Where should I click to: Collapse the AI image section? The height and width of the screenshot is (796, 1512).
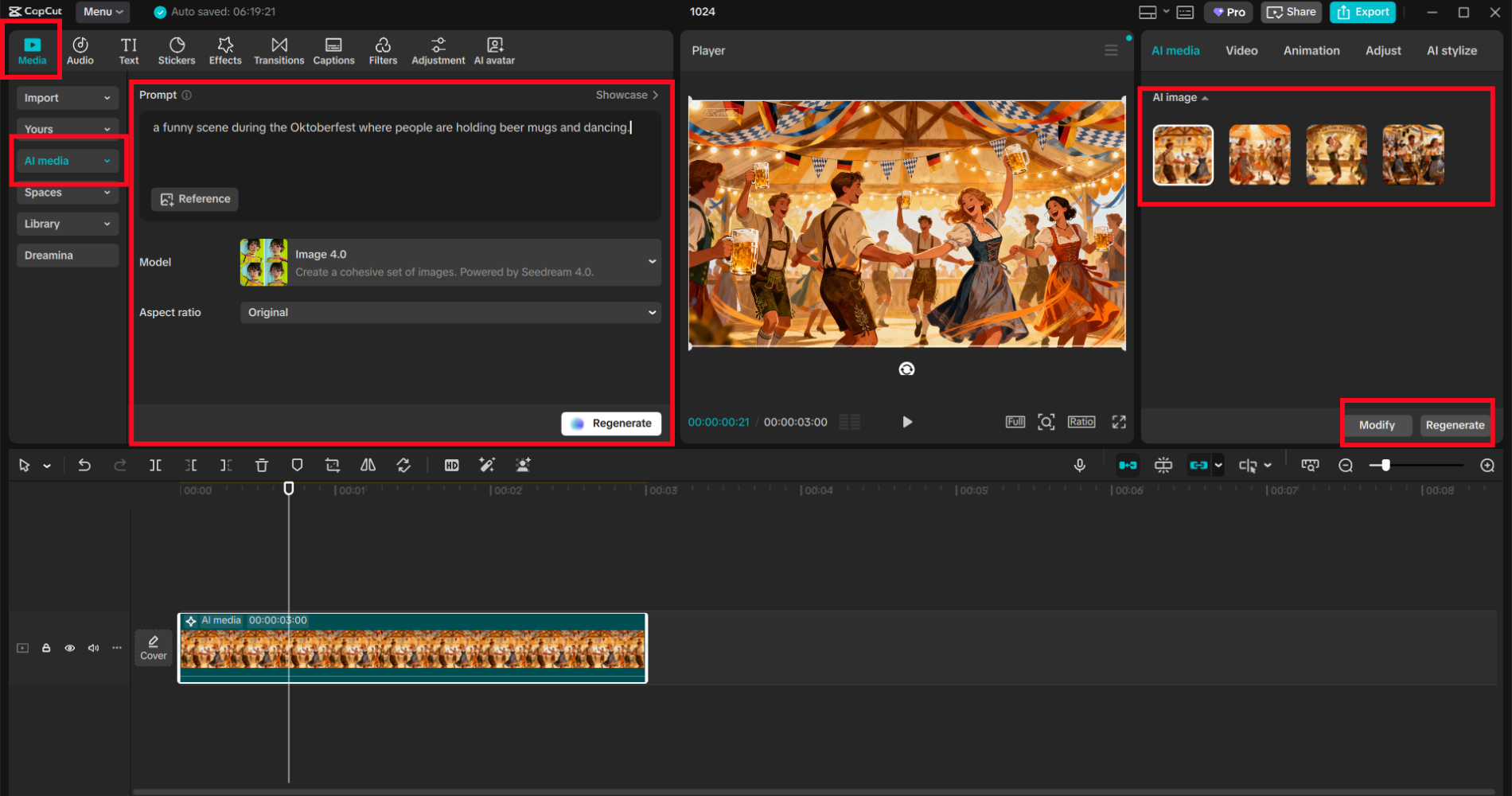click(1206, 97)
